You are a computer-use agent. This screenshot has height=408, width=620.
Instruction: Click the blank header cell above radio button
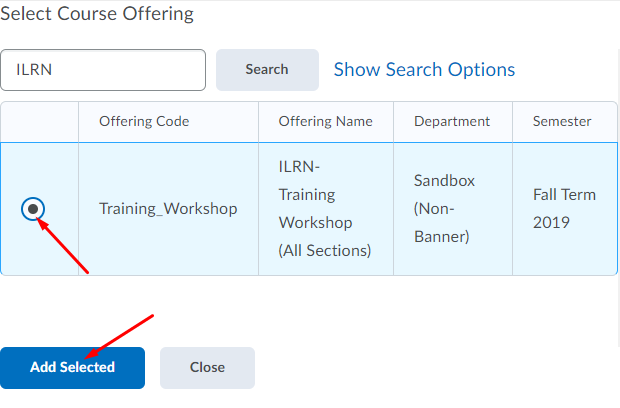(x=39, y=122)
